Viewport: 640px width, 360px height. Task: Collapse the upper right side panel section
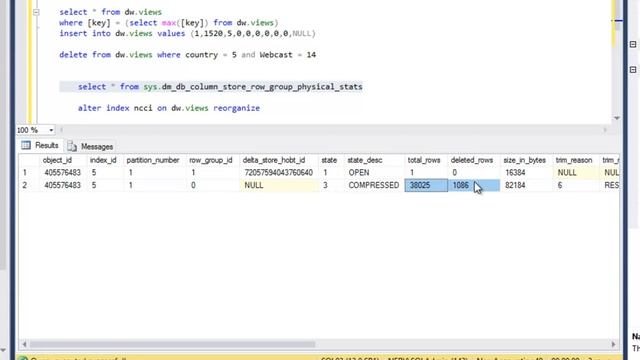633,44
